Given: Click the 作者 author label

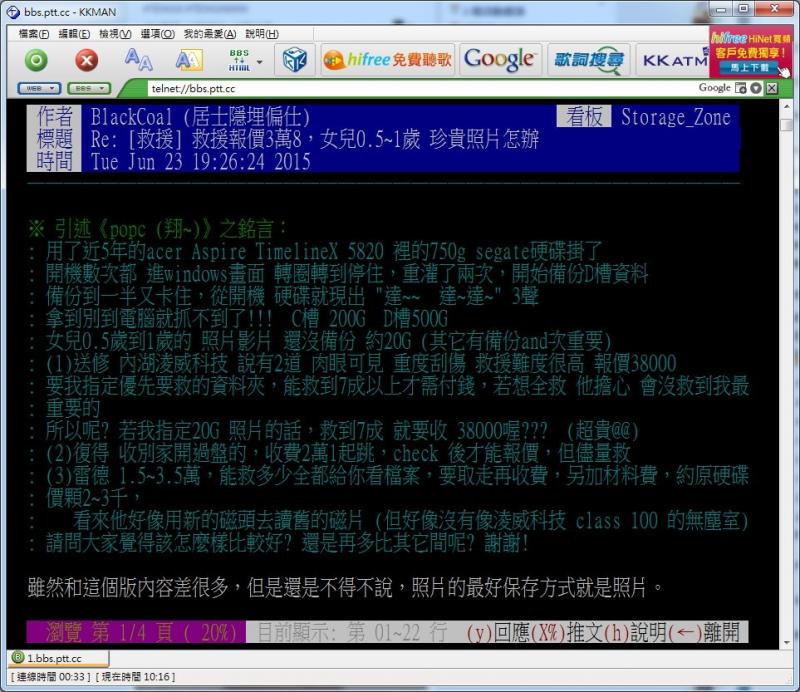Looking at the screenshot, I should coord(54,116).
